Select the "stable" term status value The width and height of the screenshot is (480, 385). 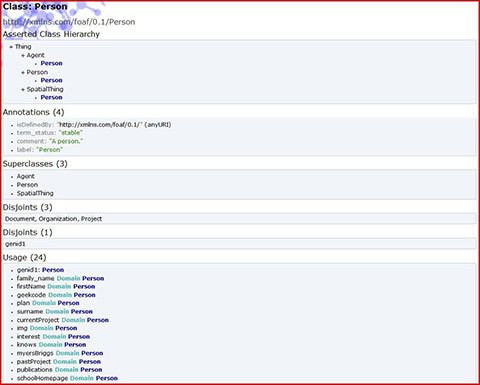click(70, 133)
